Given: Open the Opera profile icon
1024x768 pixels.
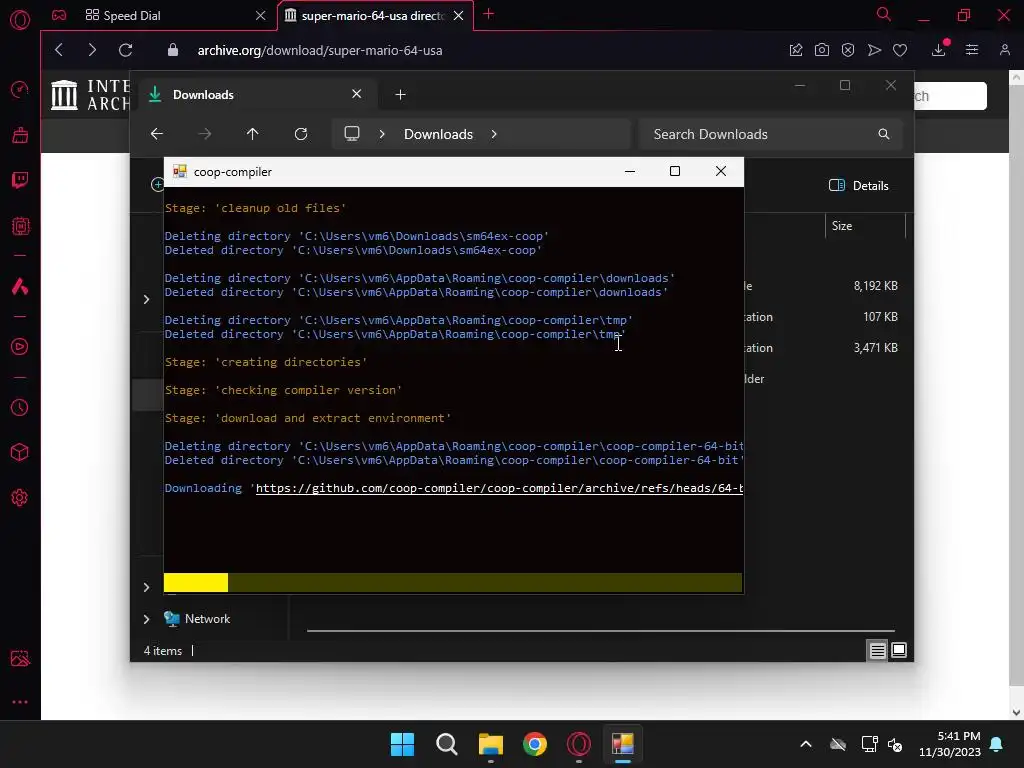Looking at the screenshot, I should click(x=1004, y=50).
